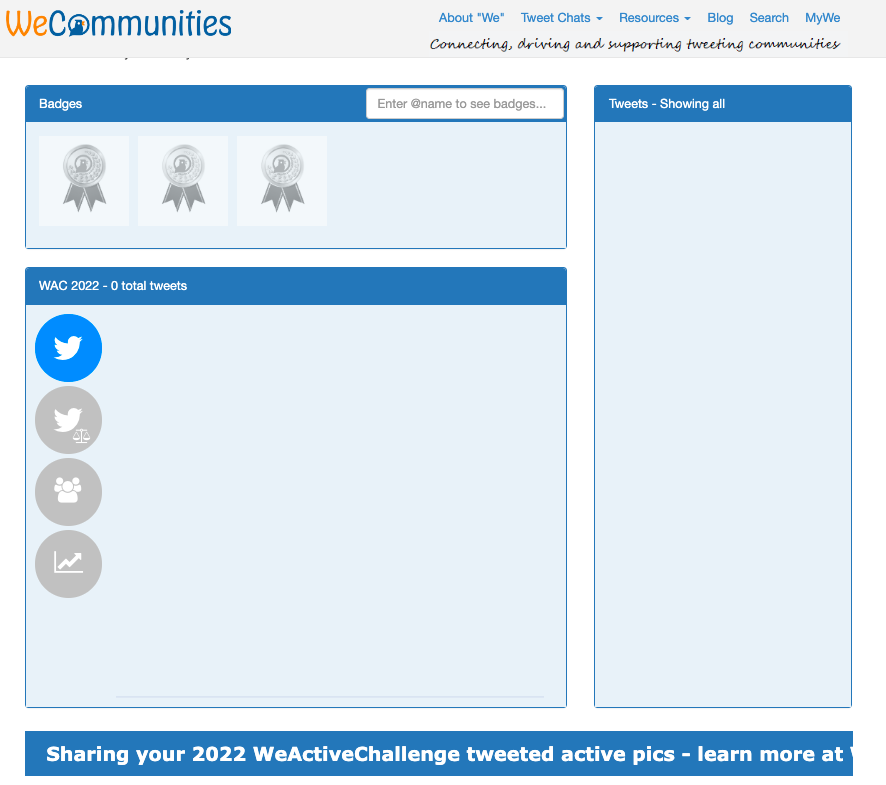886x785 pixels.
Task: Select the blue Twitter tweets view icon
Action: pos(68,347)
